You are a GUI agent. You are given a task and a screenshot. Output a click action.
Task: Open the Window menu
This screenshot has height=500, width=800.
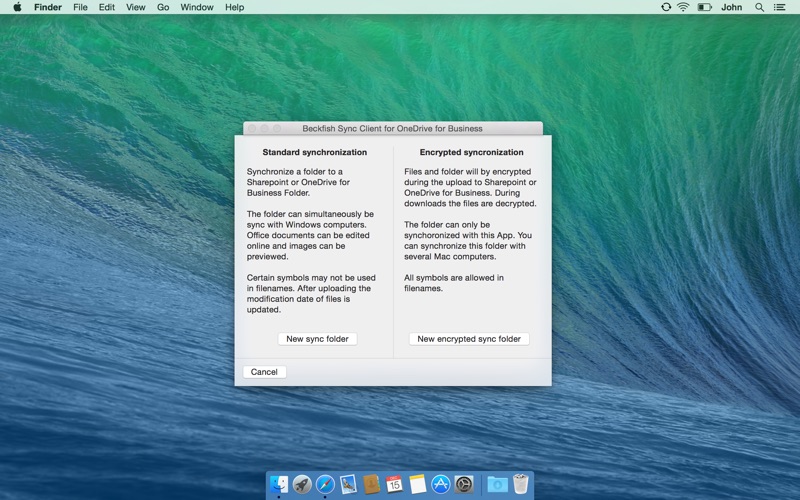(196, 7)
